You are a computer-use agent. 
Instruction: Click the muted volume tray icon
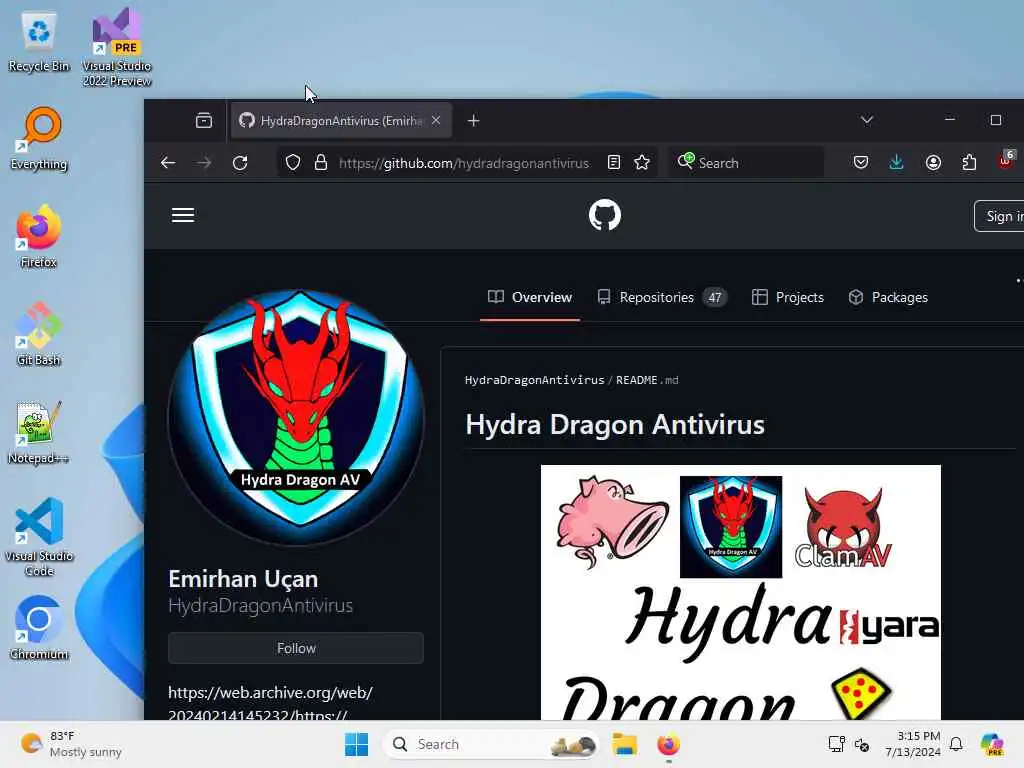pos(862,744)
